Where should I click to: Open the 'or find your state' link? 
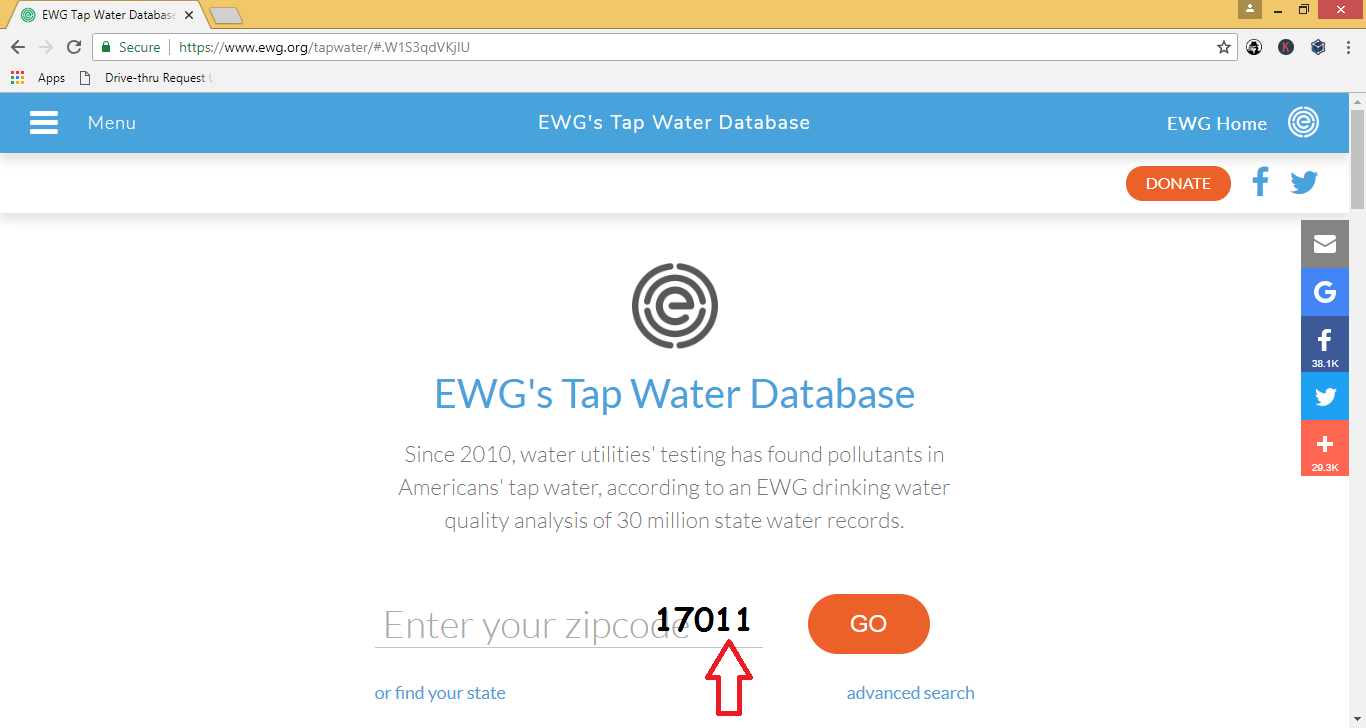tap(440, 693)
